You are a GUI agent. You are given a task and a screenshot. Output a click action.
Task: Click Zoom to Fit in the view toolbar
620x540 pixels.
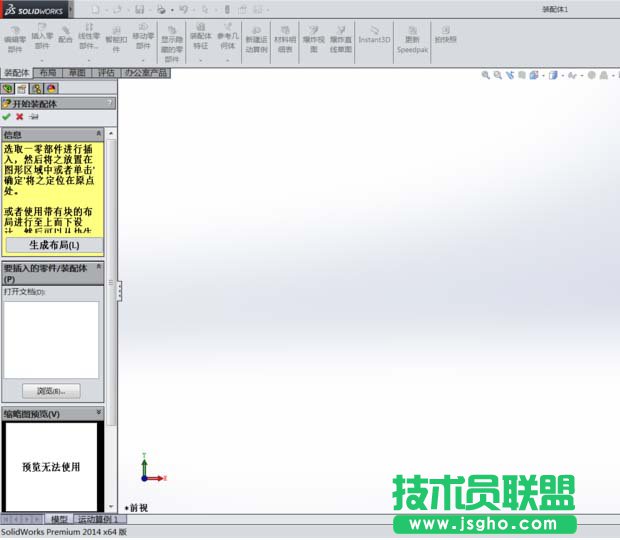pos(485,75)
